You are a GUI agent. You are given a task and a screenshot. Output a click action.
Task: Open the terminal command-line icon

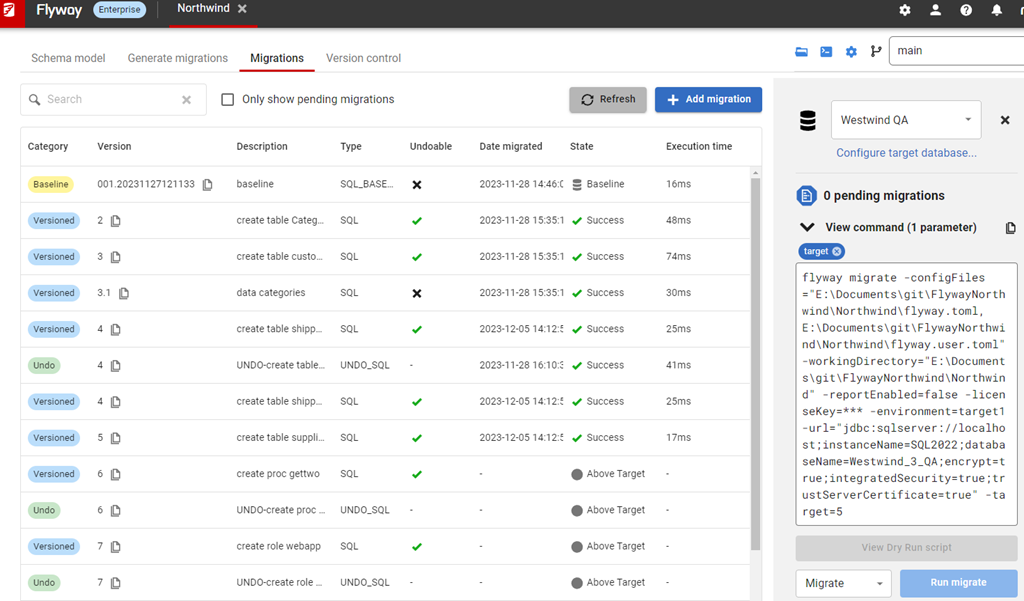826,52
